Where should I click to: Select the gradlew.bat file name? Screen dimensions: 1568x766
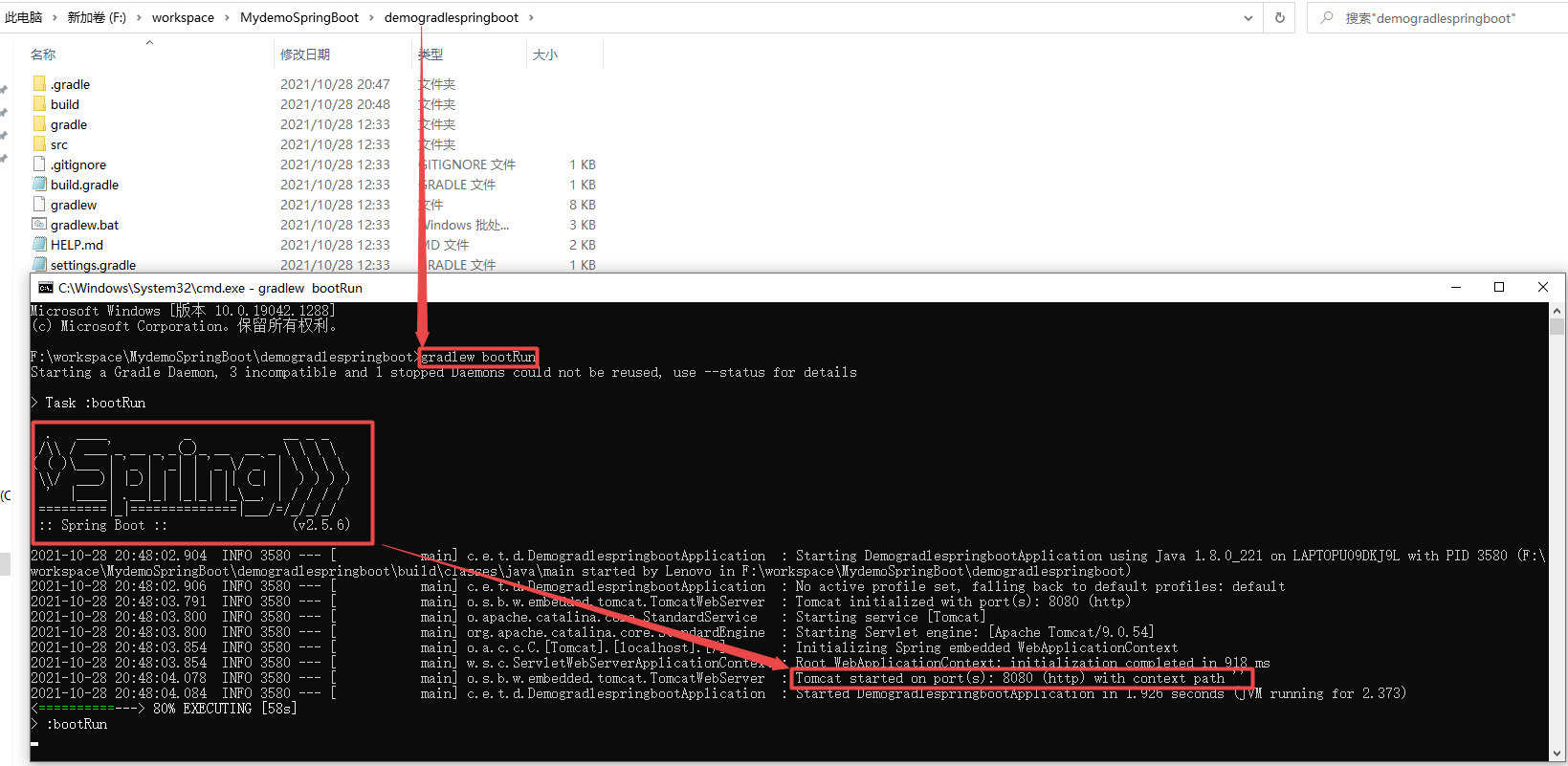(85, 225)
